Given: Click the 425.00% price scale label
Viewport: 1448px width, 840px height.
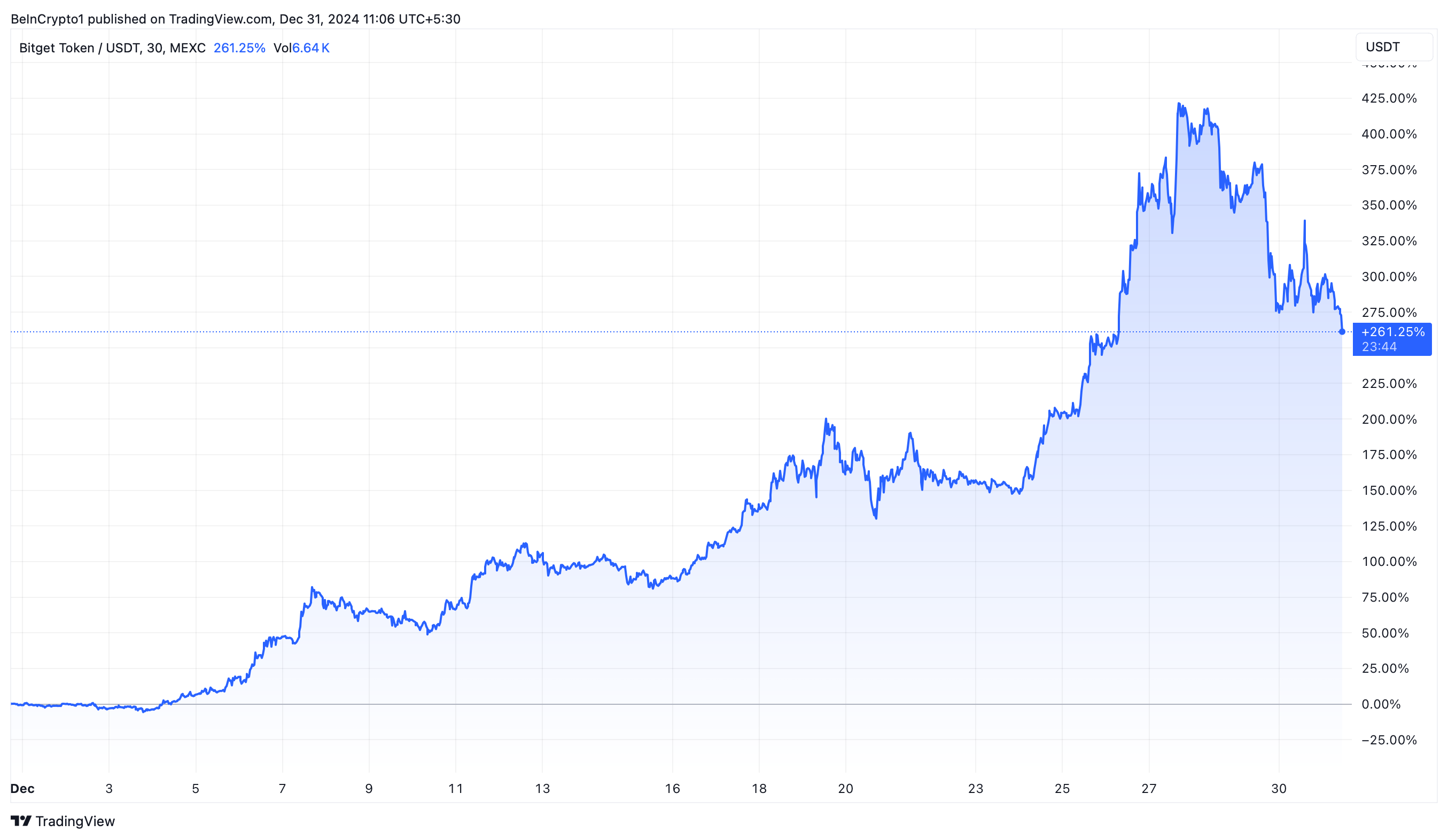Looking at the screenshot, I should 1389,98.
